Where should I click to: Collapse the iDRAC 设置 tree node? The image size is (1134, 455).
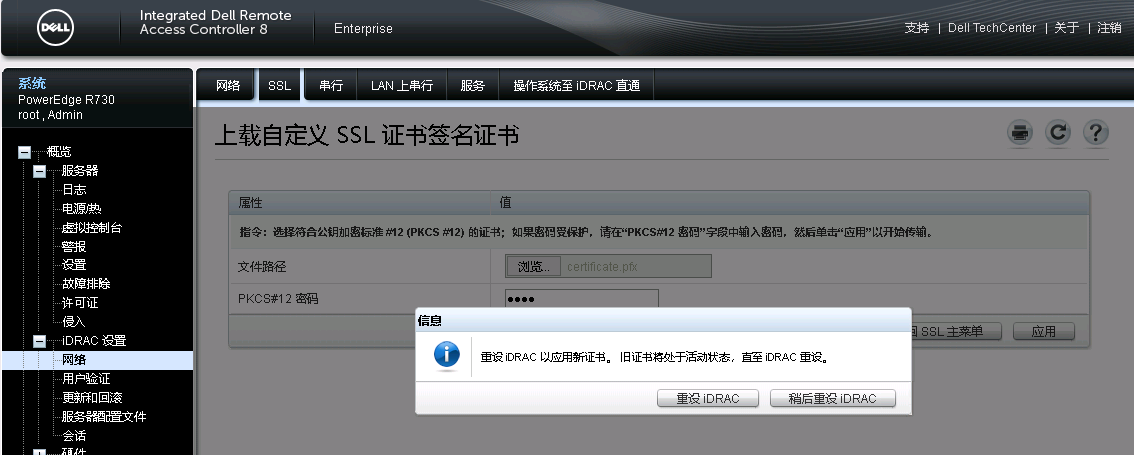[x=39, y=341]
